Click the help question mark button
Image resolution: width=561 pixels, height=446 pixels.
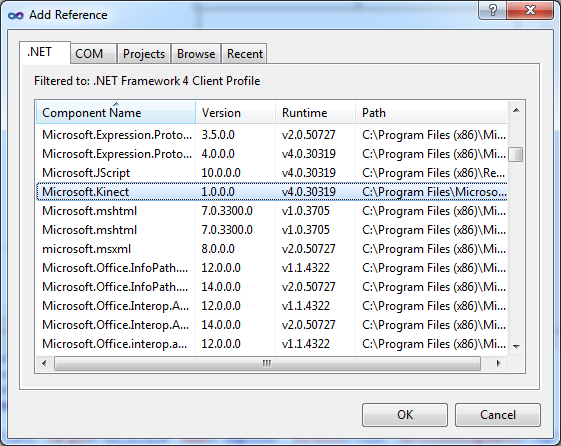(492, 10)
